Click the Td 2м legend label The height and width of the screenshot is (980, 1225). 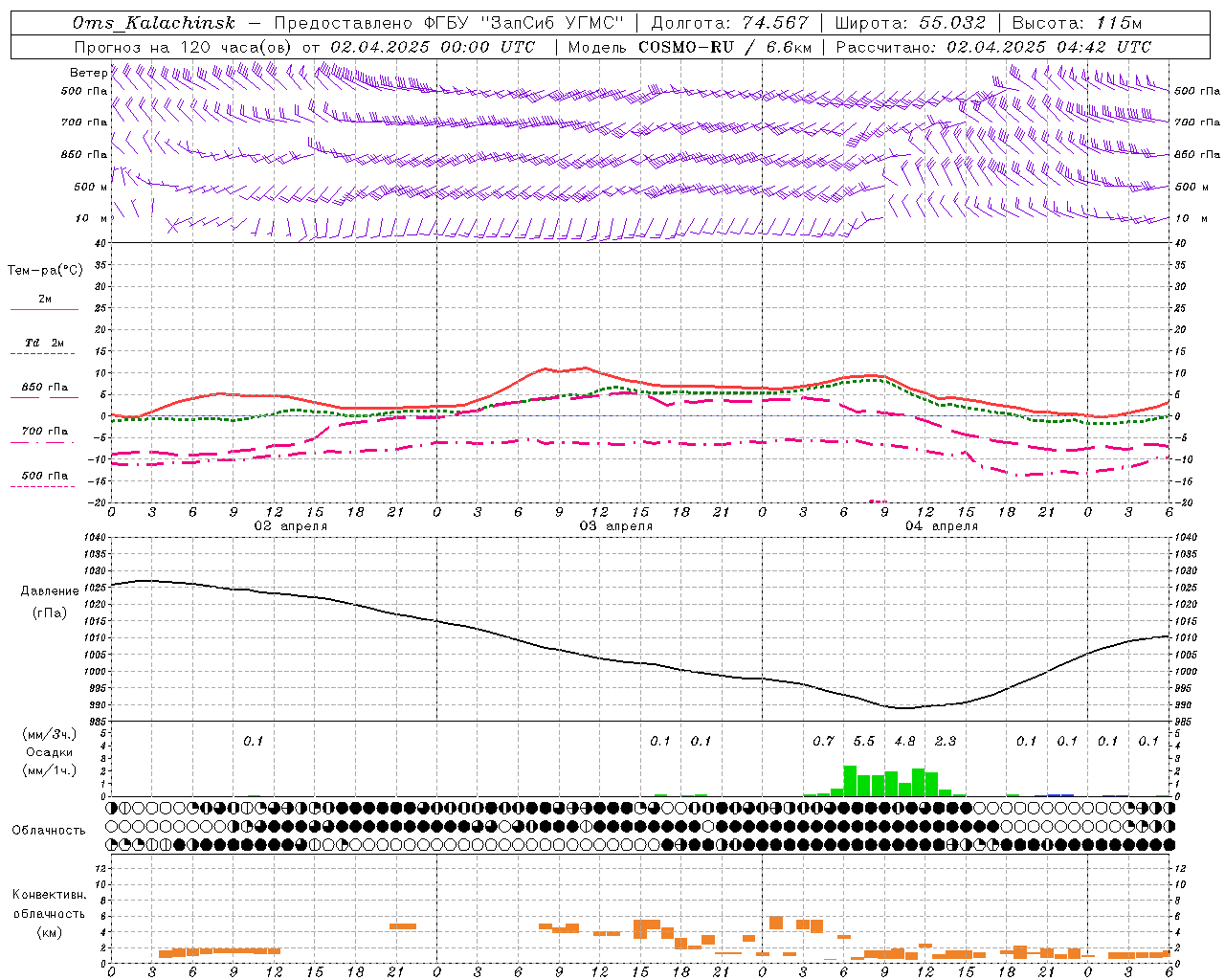44,343
